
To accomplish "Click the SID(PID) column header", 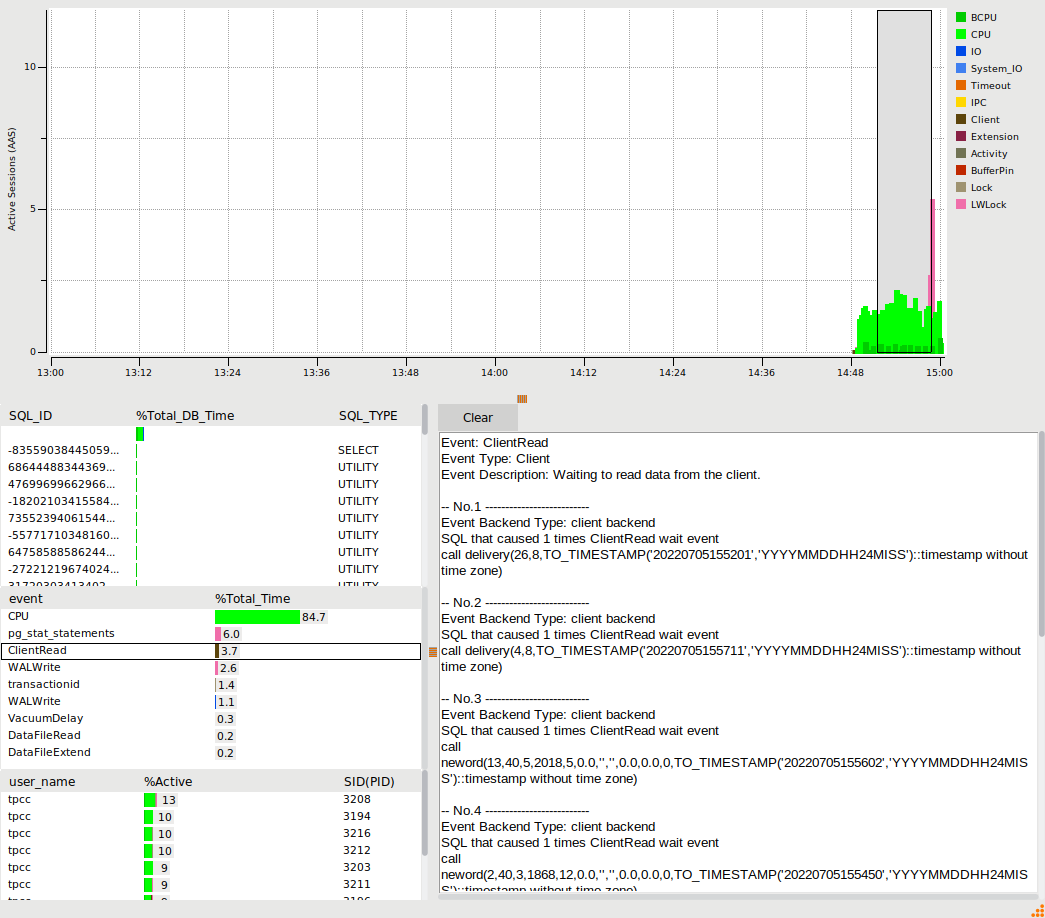I will [369, 781].
